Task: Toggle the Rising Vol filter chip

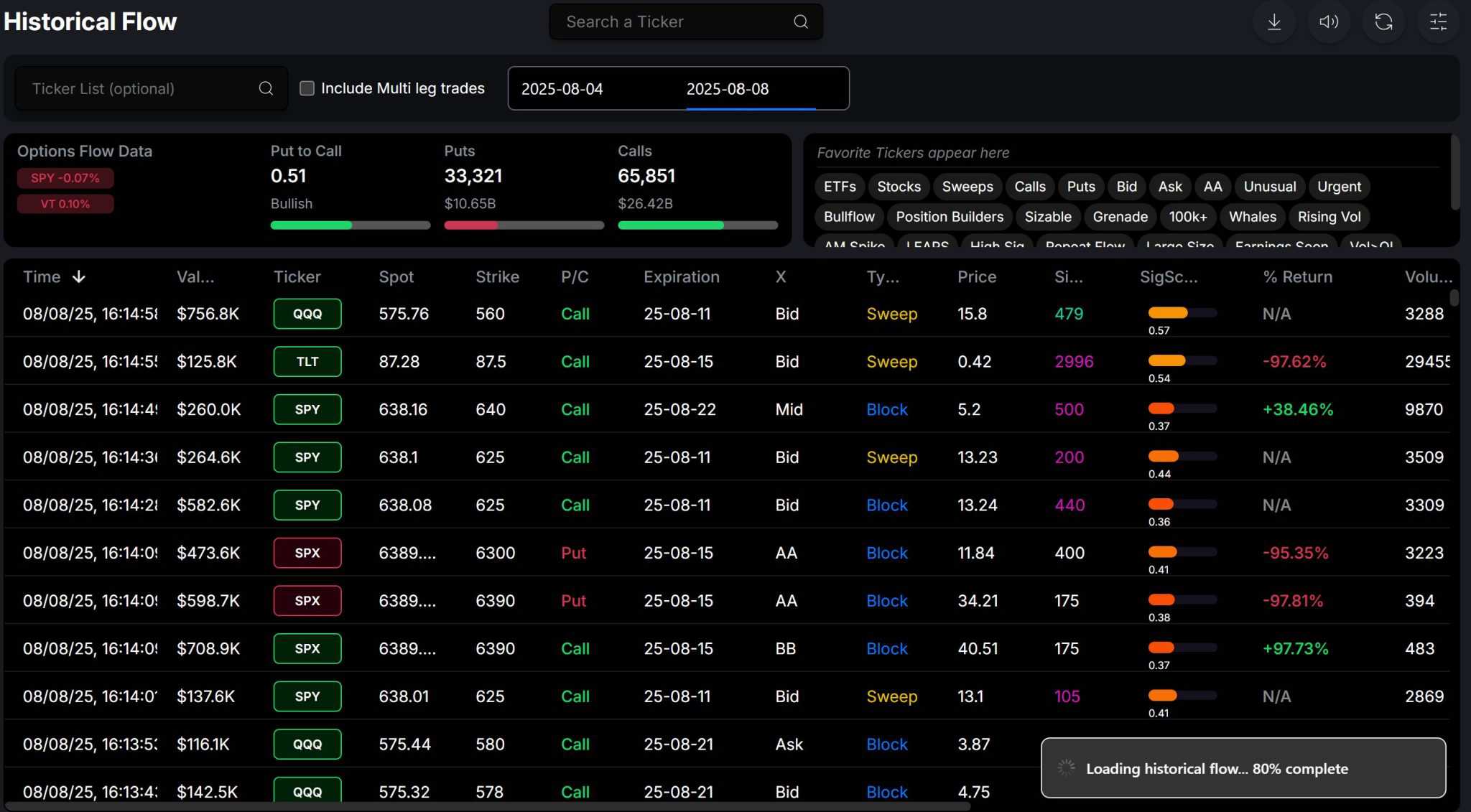Action: pyautogui.click(x=1329, y=217)
